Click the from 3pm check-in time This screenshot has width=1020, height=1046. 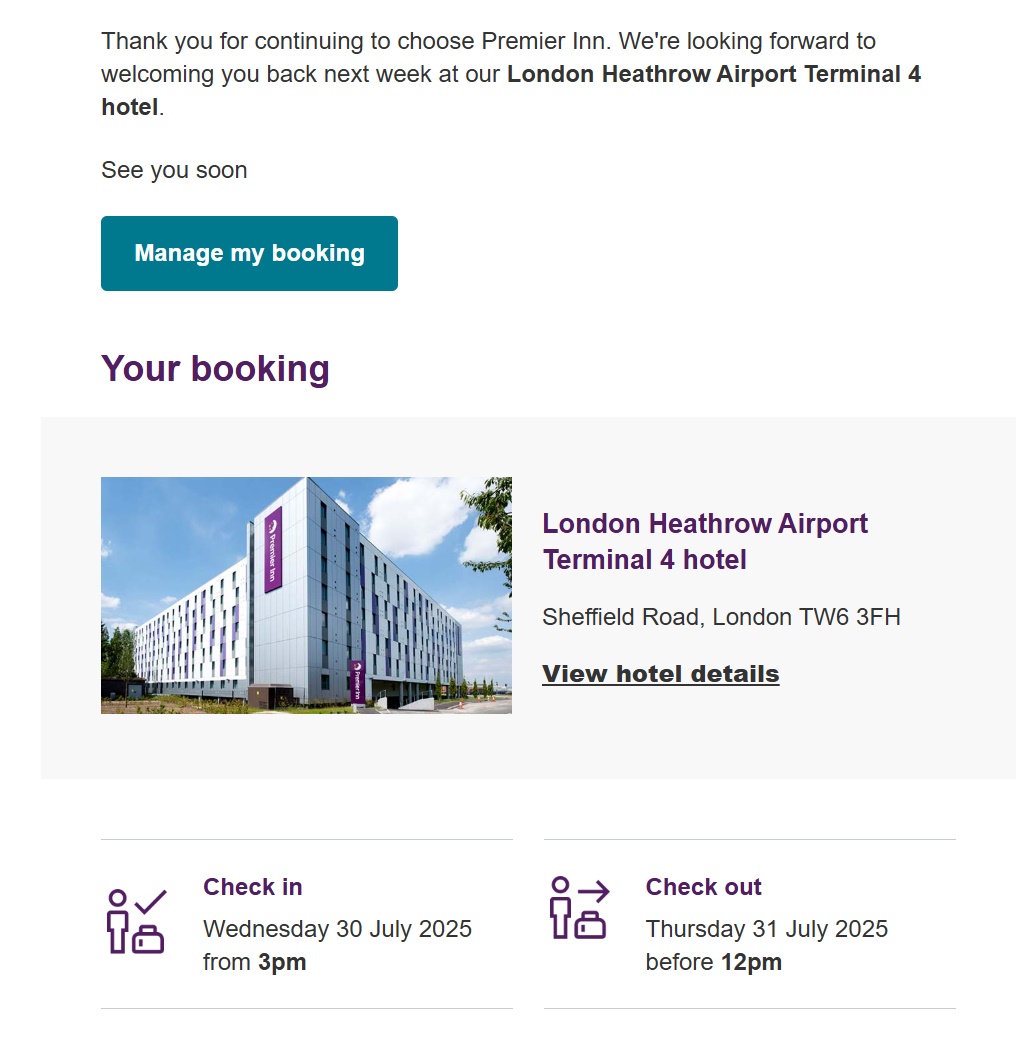pos(254,963)
